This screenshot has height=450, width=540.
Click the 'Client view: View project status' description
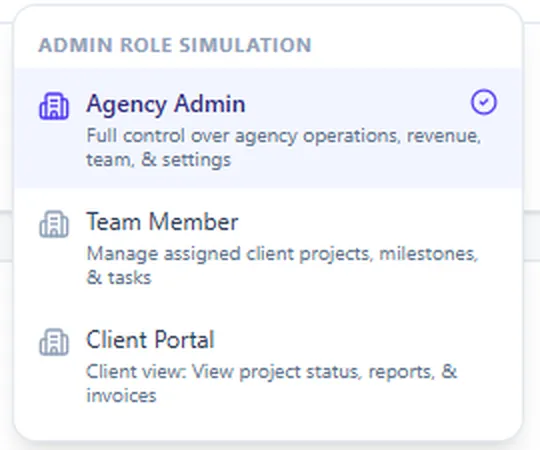click(x=271, y=383)
